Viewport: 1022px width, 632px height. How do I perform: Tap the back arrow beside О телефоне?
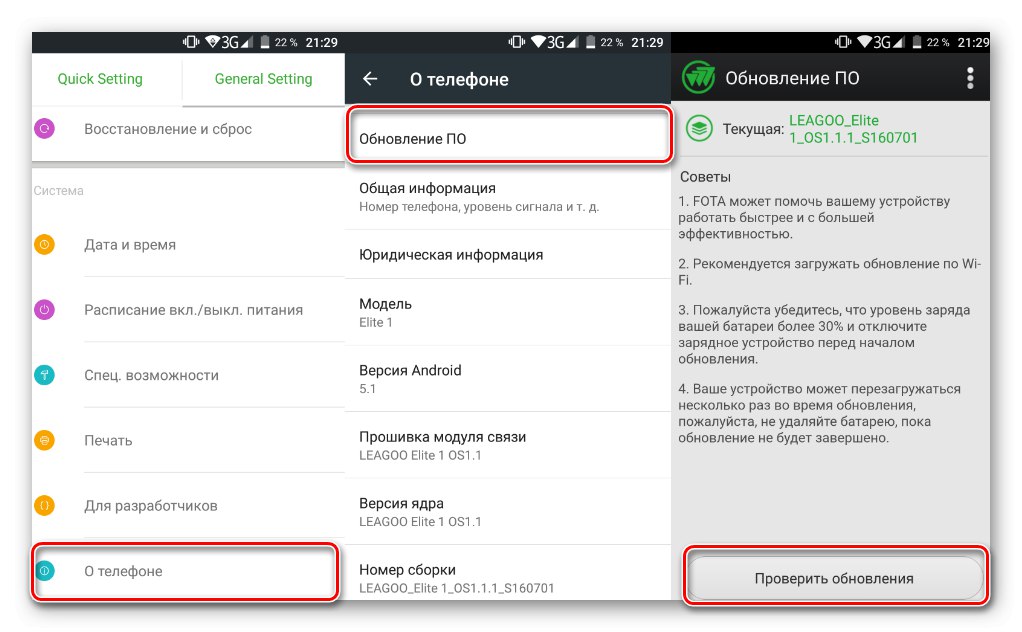click(x=370, y=79)
